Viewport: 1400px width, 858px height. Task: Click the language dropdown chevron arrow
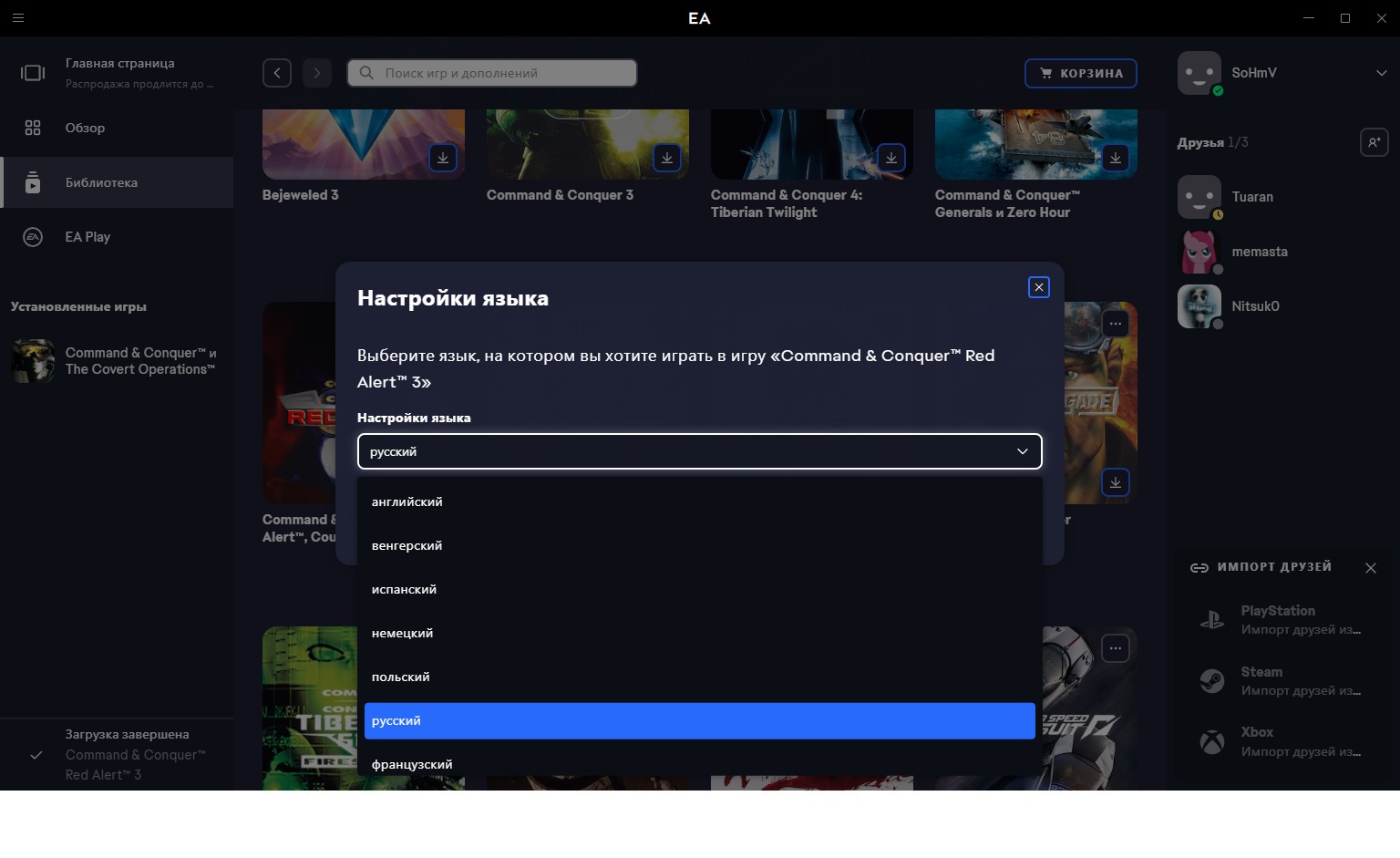point(1023,451)
